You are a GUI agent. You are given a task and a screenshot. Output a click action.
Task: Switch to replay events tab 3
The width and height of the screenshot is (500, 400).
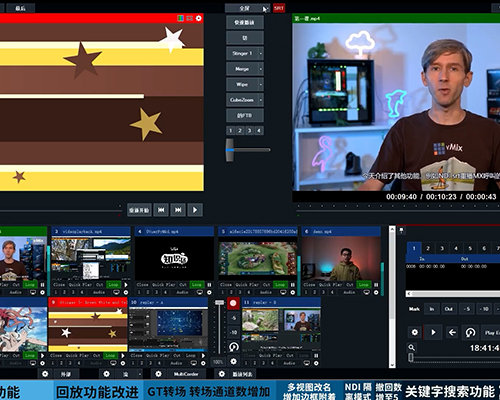442,248
